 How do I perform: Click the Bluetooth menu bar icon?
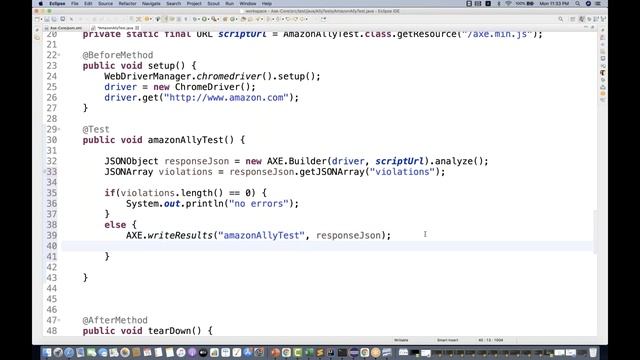(499, 3)
